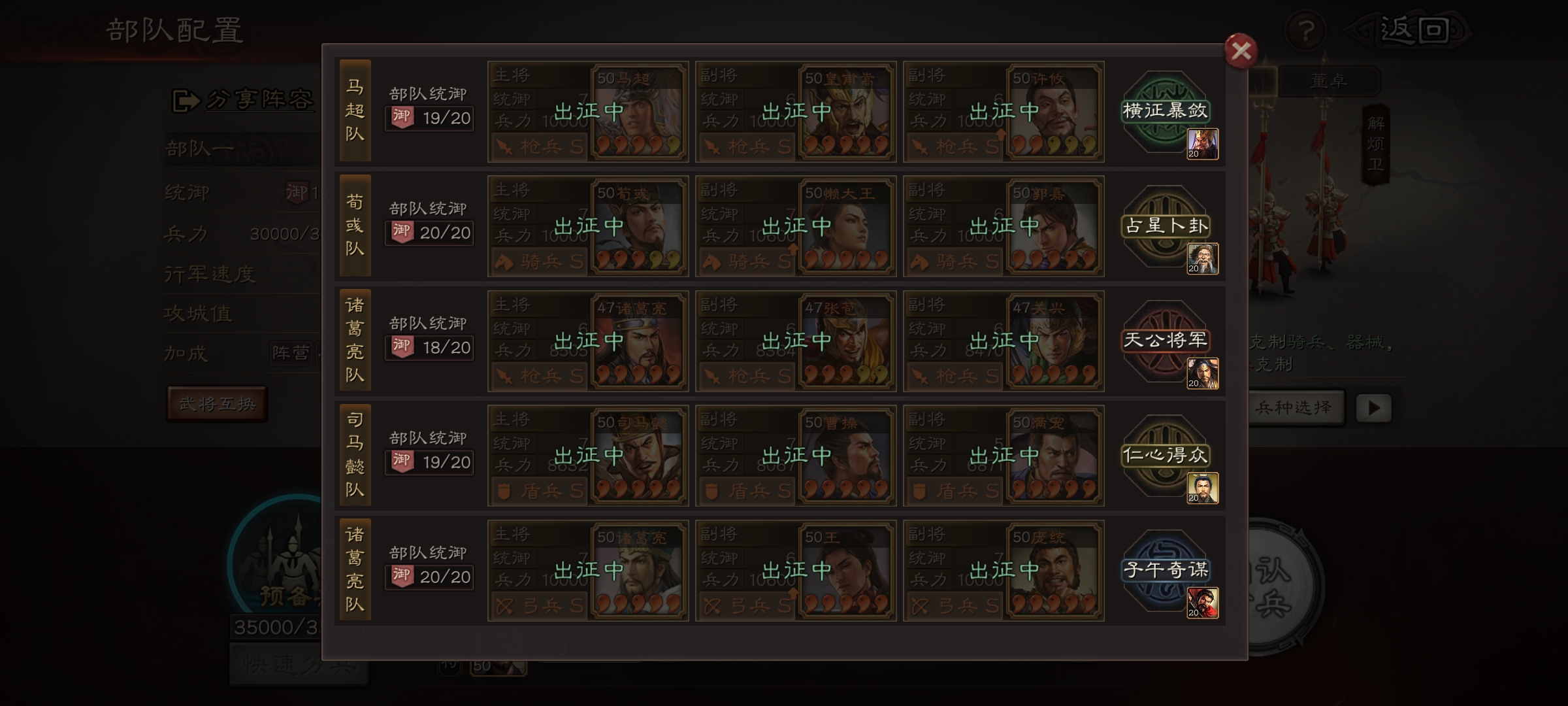Open the 曹操 deputy general card
Image resolution: width=1568 pixels, height=706 pixels.
(x=796, y=456)
